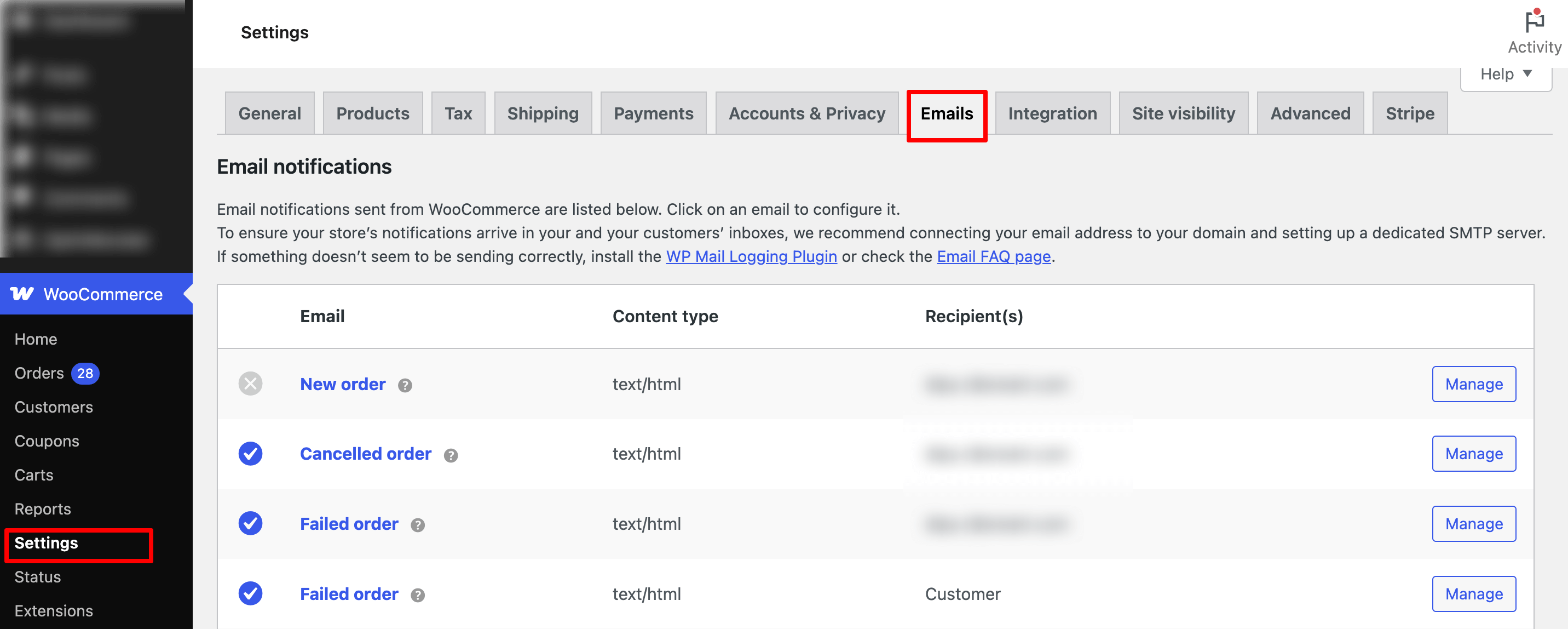Screen dimensions: 1568x629
Task: Click Manage for Failed order to Customer
Action: pyautogui.click(x=1474, y=594)
